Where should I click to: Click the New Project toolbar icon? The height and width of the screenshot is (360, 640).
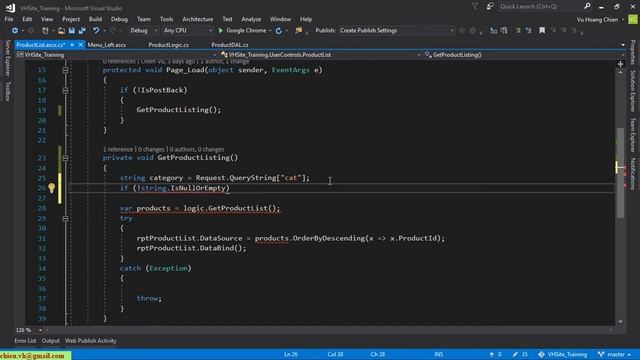click(45, 31)
